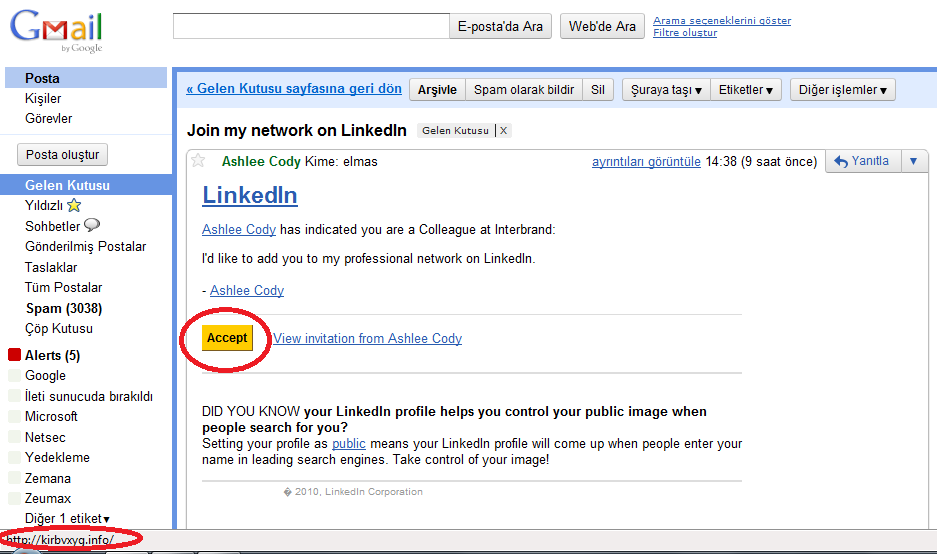Go back via Gelen Kutusu sayfasına geri dön
Image resolution: width=937 pixels, height=554 pixels.
[294, 88]
